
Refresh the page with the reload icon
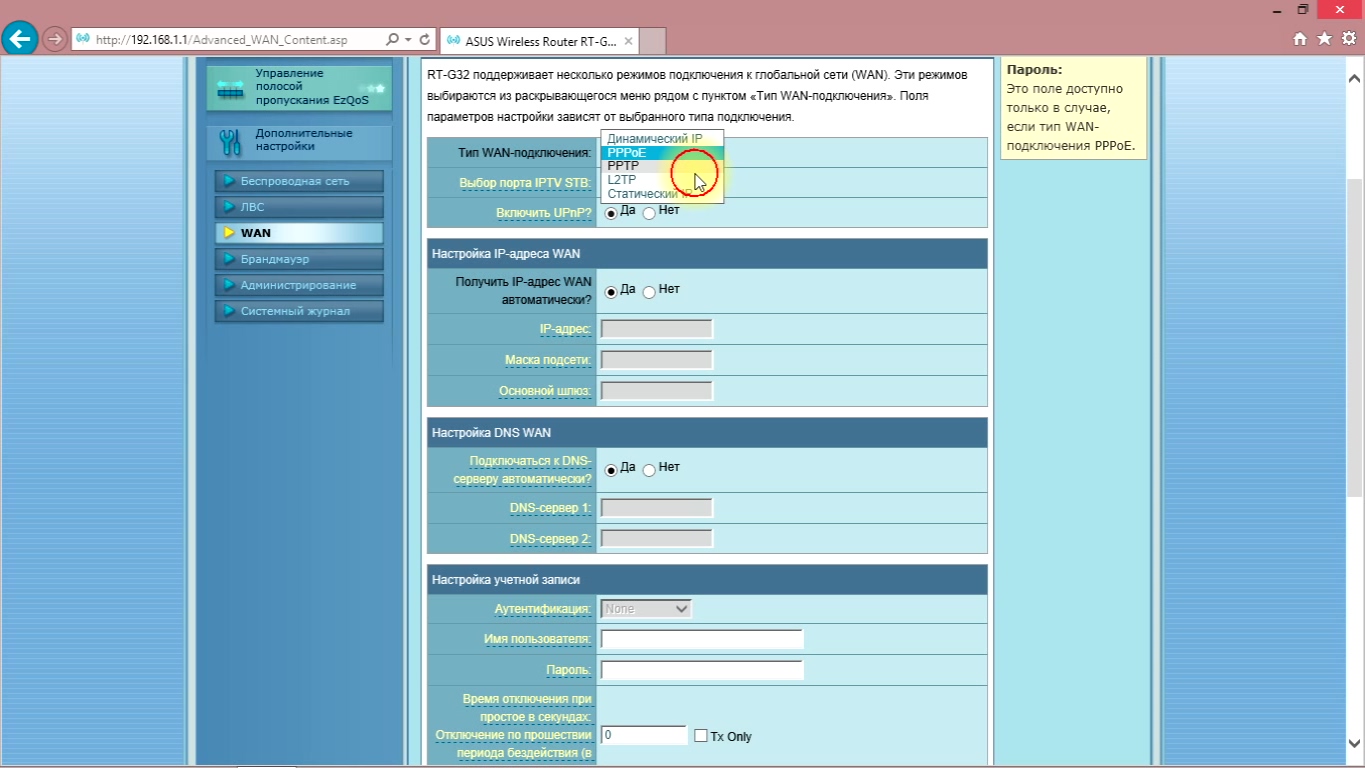[x=425, y=40]
